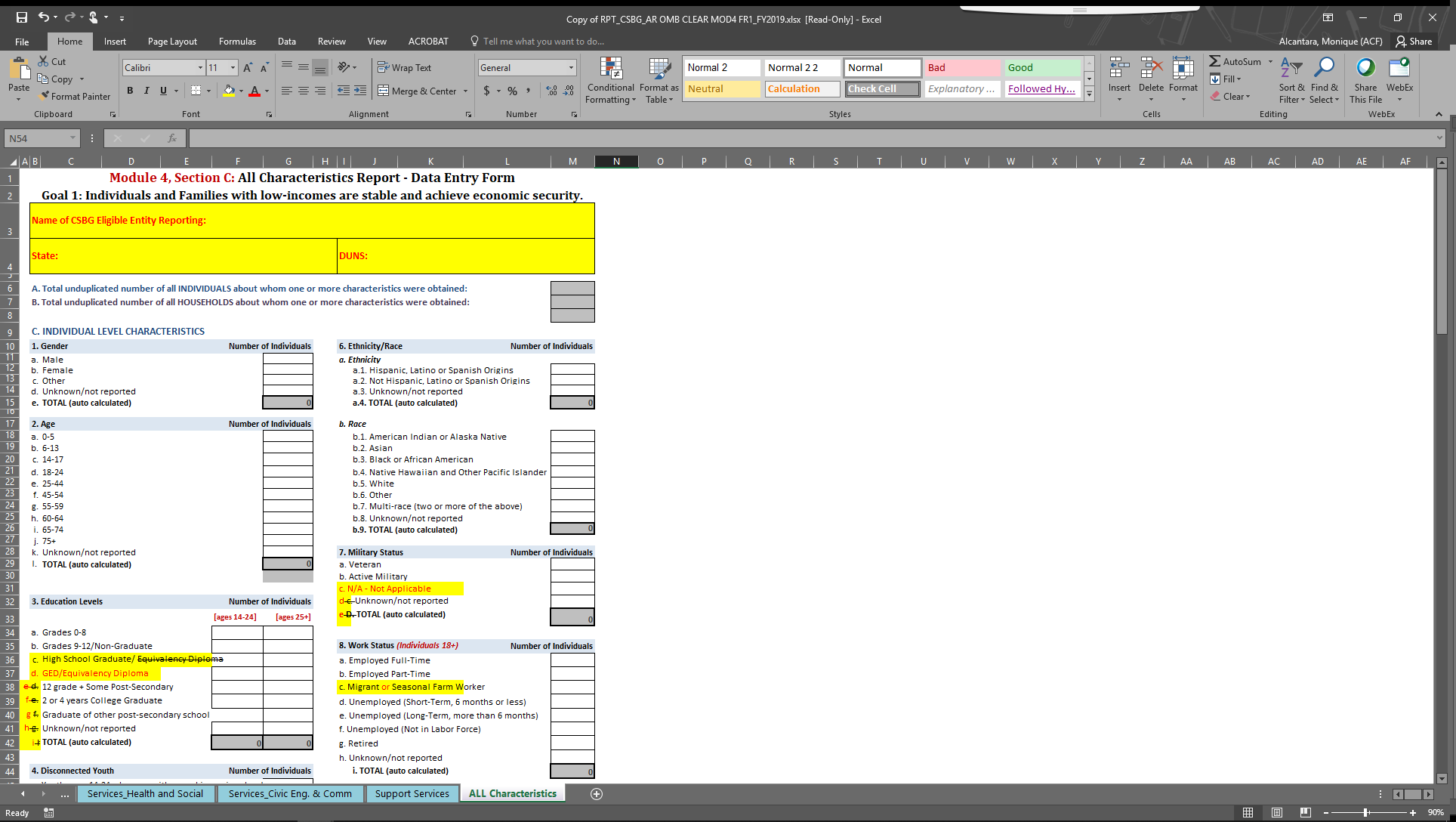Toggle bold formatting
Image resolution: width=1456 pixels, height=822 pixels.
pyautogui.click(x=130, y=91)
